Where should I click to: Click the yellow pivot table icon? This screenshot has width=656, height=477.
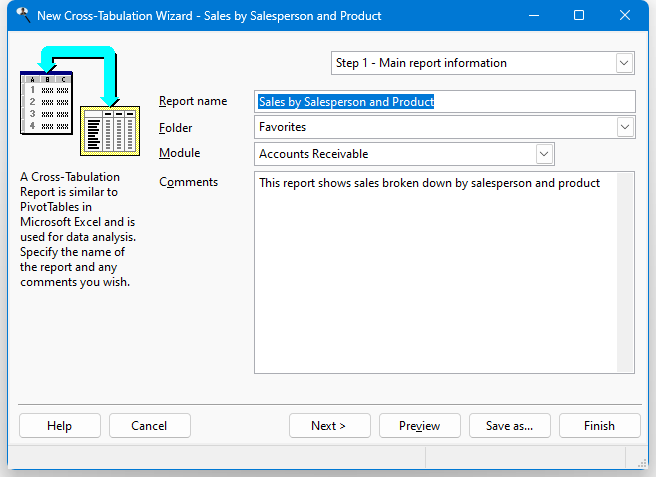110,131
